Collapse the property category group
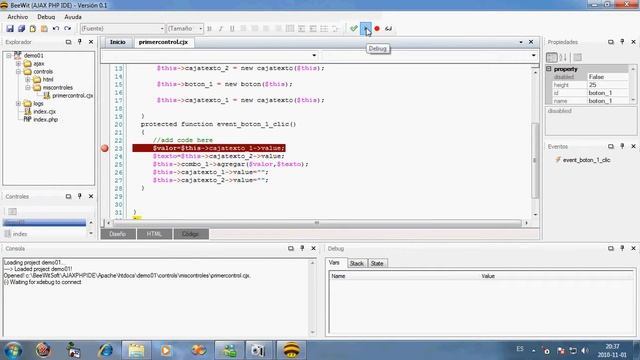The height and width of the screenshot is (360, 640). (x=549, y=69)
